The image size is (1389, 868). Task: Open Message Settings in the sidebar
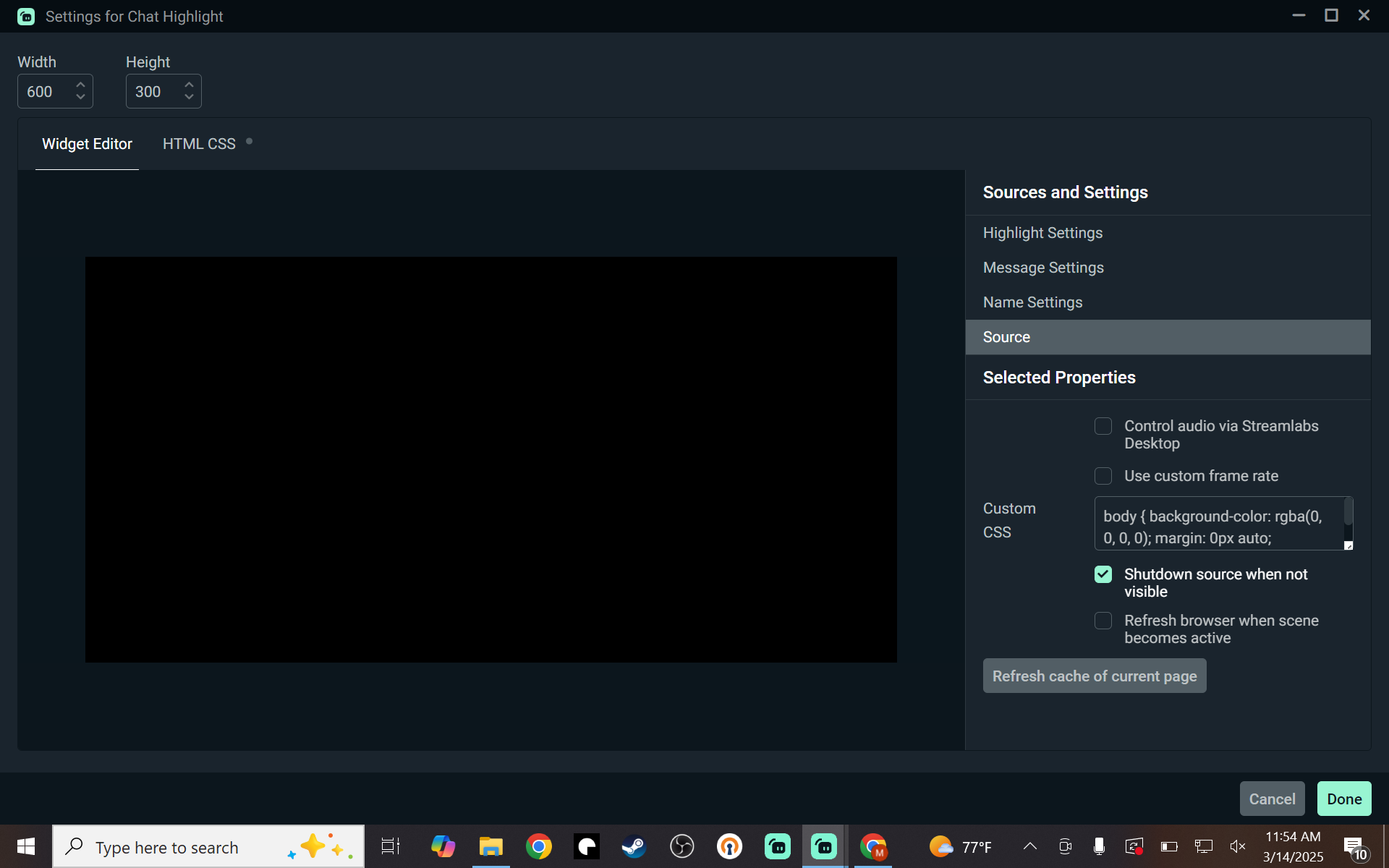tap(1043, 267)
